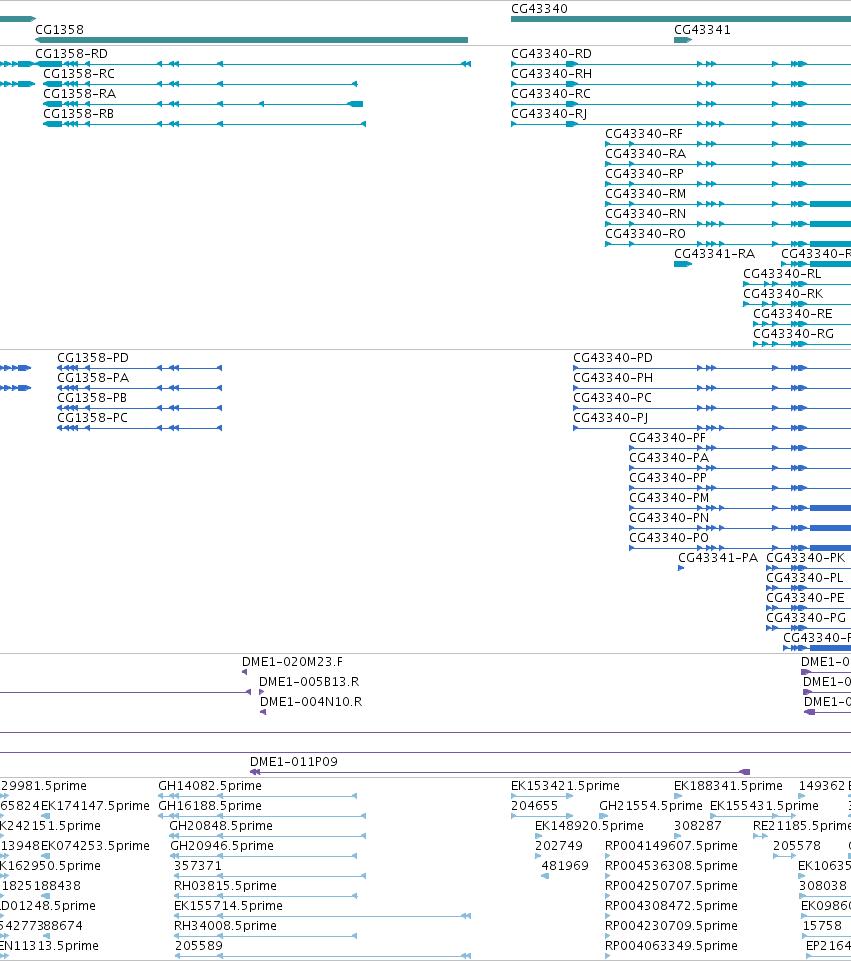This screenshot has height=961, width=851.
Task: Select protein CG43340-PJ
Action: [610, 417]
